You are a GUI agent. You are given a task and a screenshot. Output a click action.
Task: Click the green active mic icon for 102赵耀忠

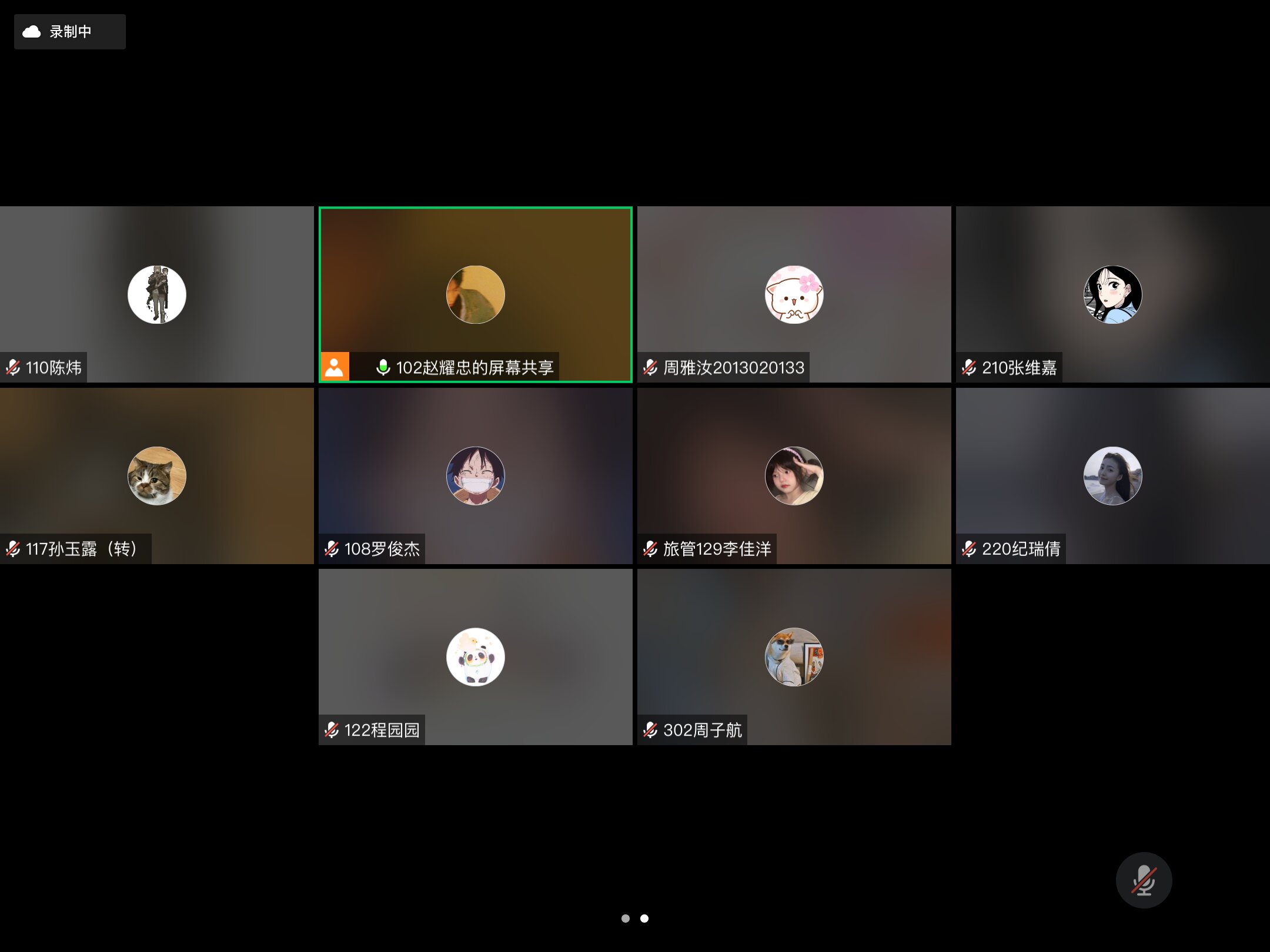pos(383,367)
